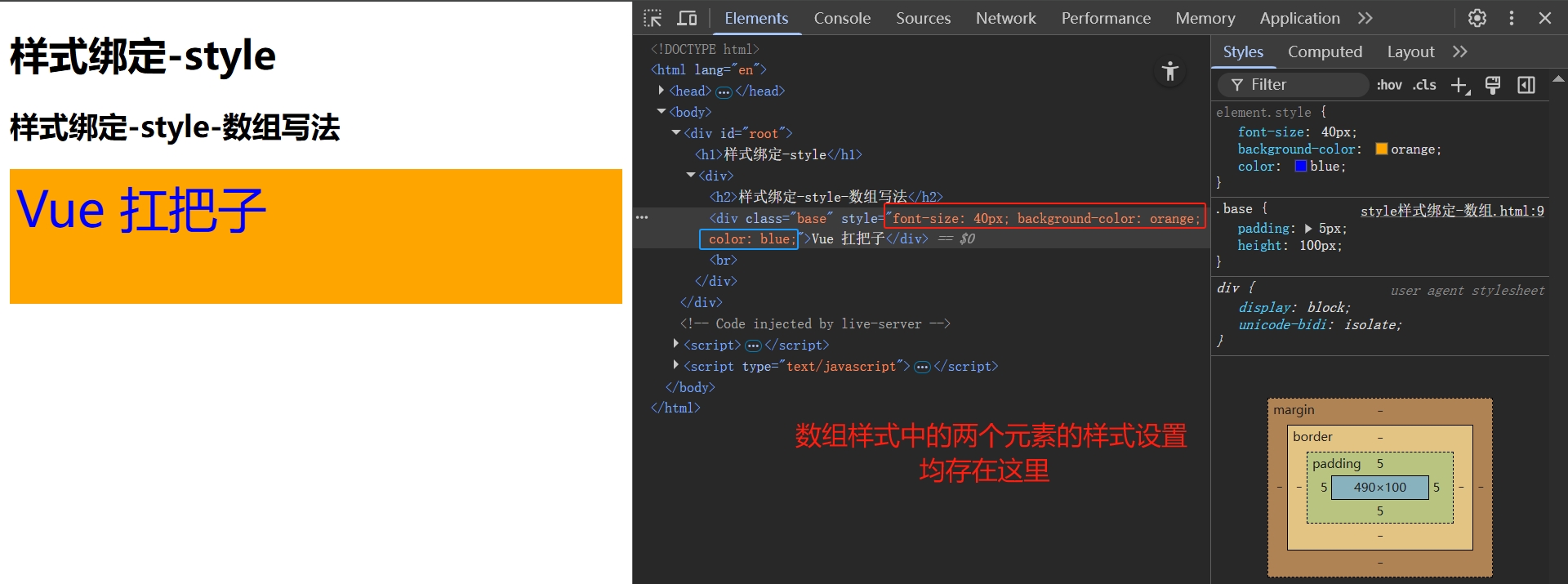Show more Styles sidebar tabs chevron

click(1460, 51)
